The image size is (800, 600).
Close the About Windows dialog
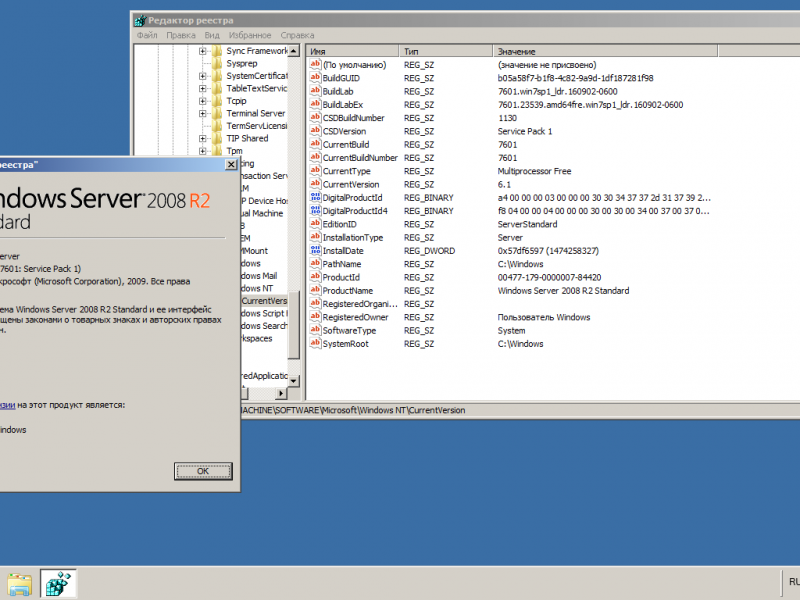click(x=231, y=164)
